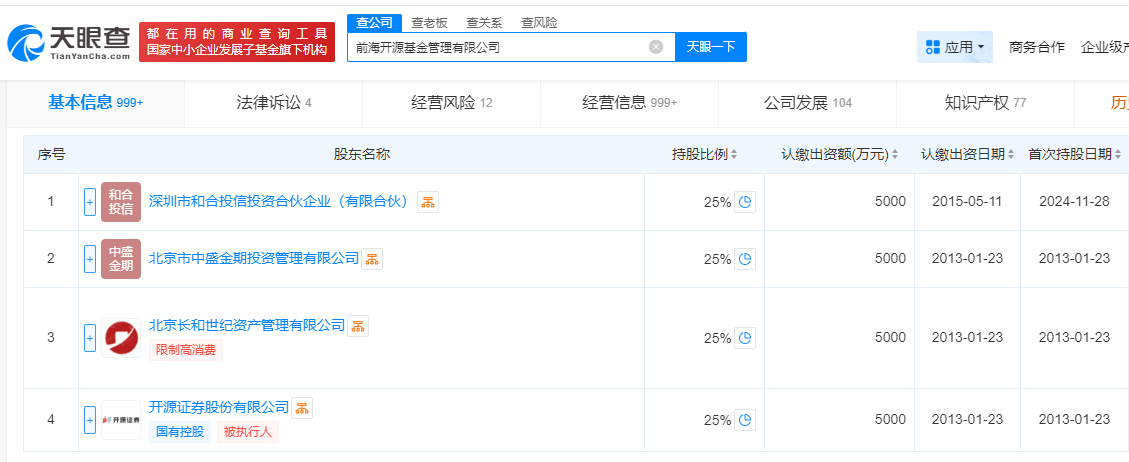Switch to 查关系 search tab
This screenshot has height=462, width=1129.
pos(484,23)
